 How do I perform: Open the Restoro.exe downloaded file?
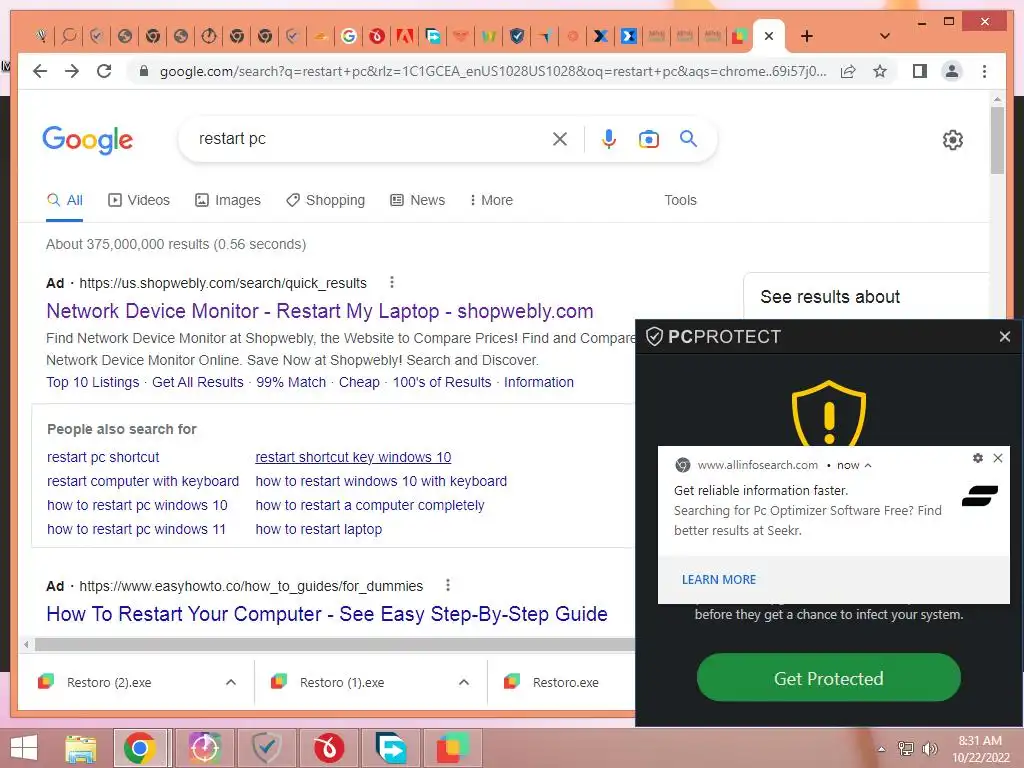[x=552, y=682]
